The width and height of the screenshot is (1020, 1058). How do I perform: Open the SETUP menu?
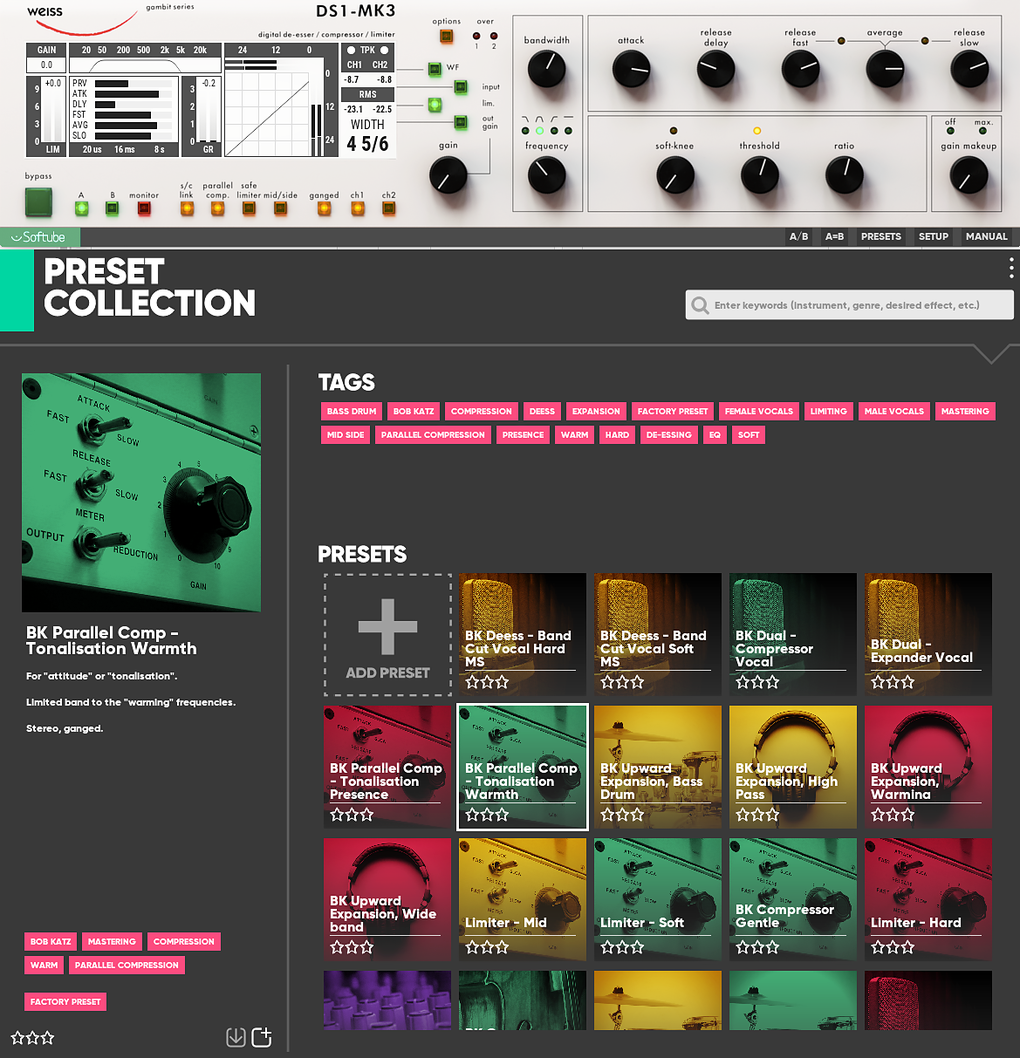click(x=934, y=237)
